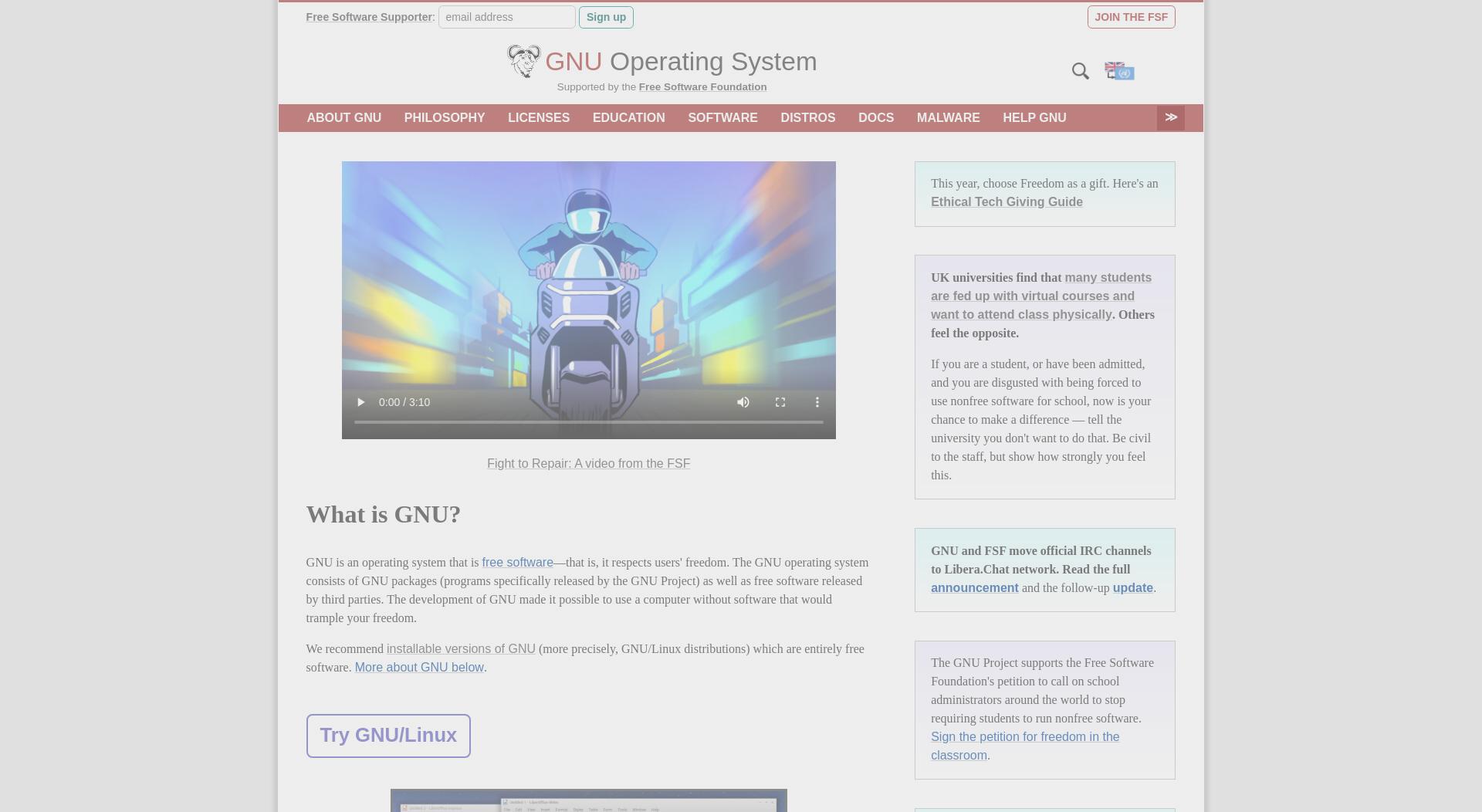Click the JOIN THE FSF button
The image size is (1482, 812).
(x=1131, y=17)
